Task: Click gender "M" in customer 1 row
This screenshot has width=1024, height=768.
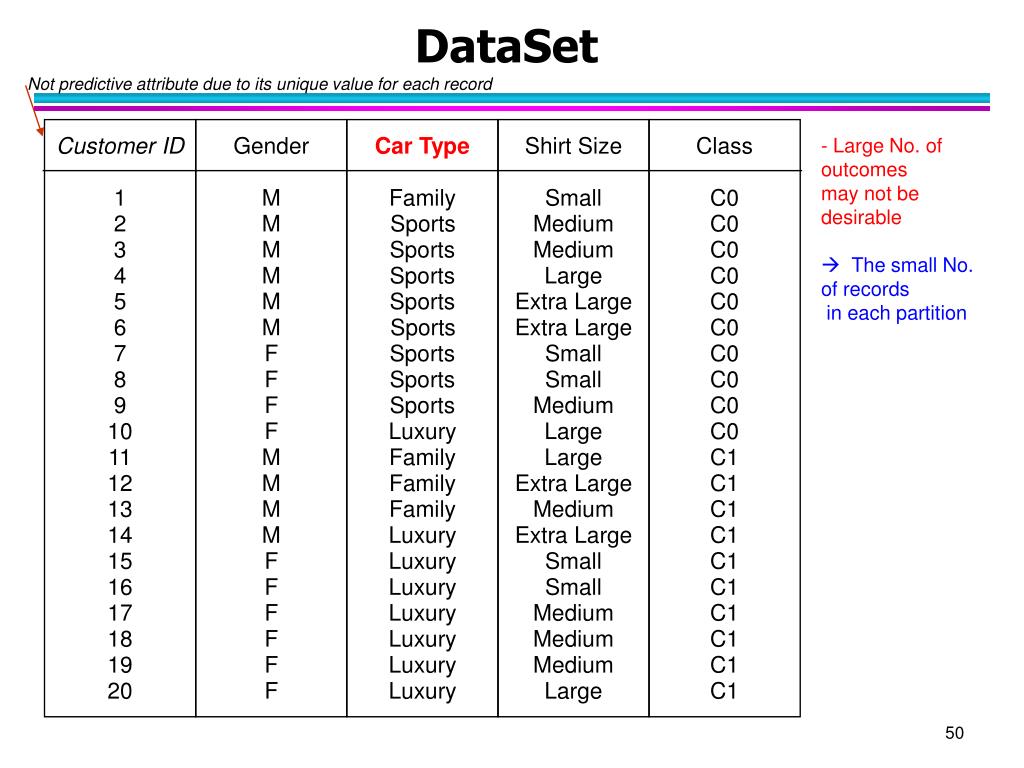Action: (x=271, y=198)
